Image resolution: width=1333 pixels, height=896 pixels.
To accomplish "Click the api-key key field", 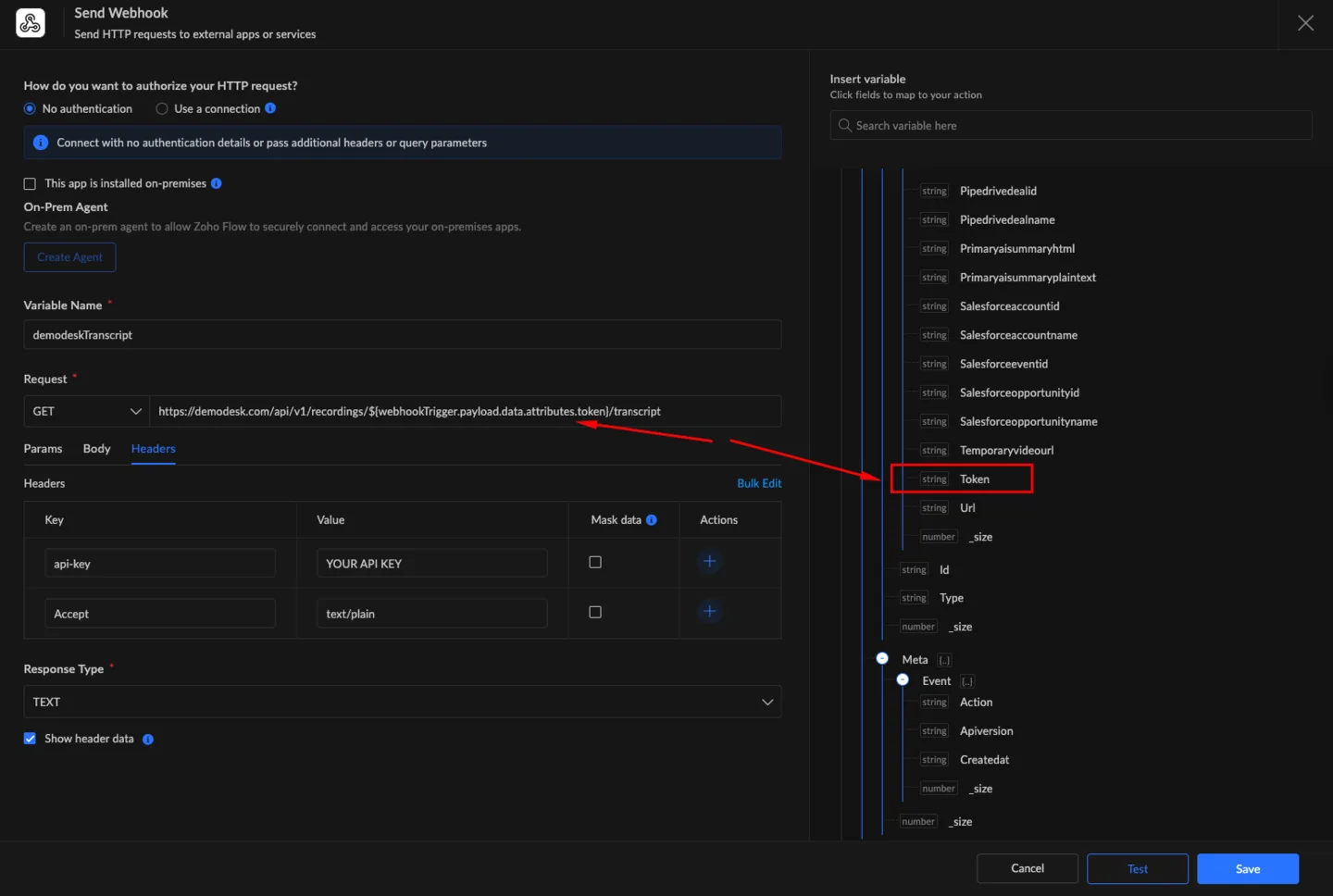I will pos(160,563).
